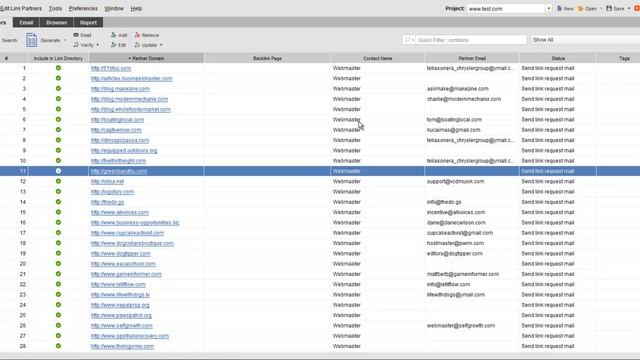This screenshot has width=640, height=360.
Task: Click the Remove partner button
Action: (147, 35)
